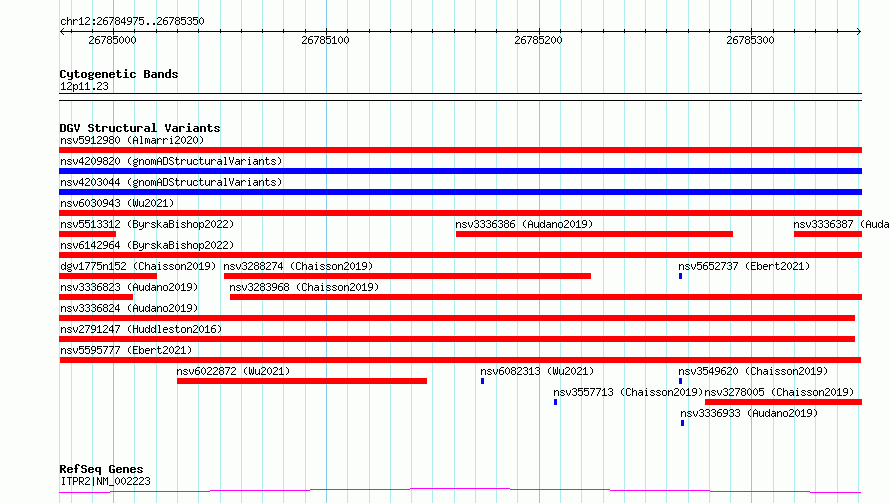Image resolution: width=890 pixels, height=503 pixels.
Task: Select nsv3283968 (Chaisson2019) label
Action: [x=304, y=287]
